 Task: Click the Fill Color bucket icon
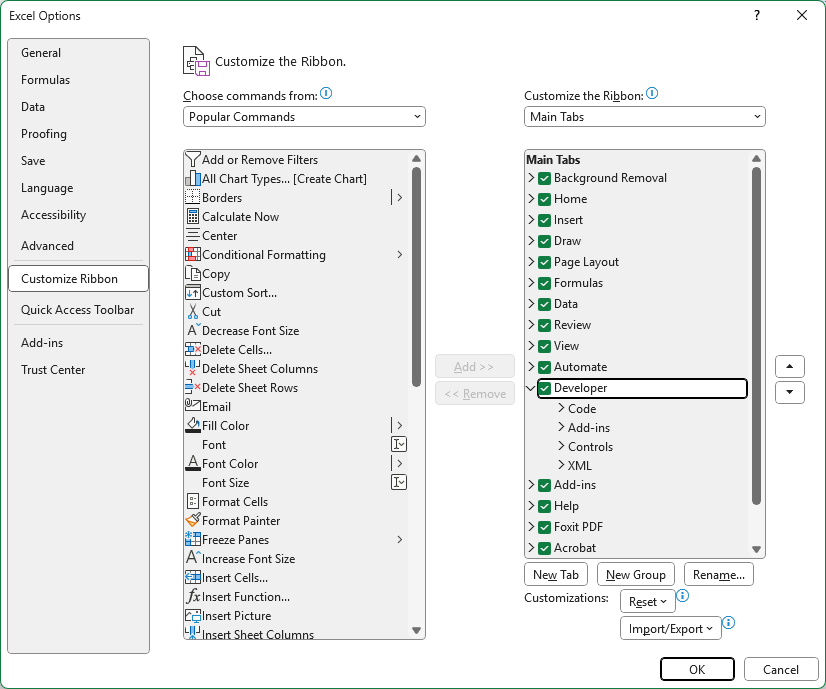pyautogui.click(x=193, y=425)
